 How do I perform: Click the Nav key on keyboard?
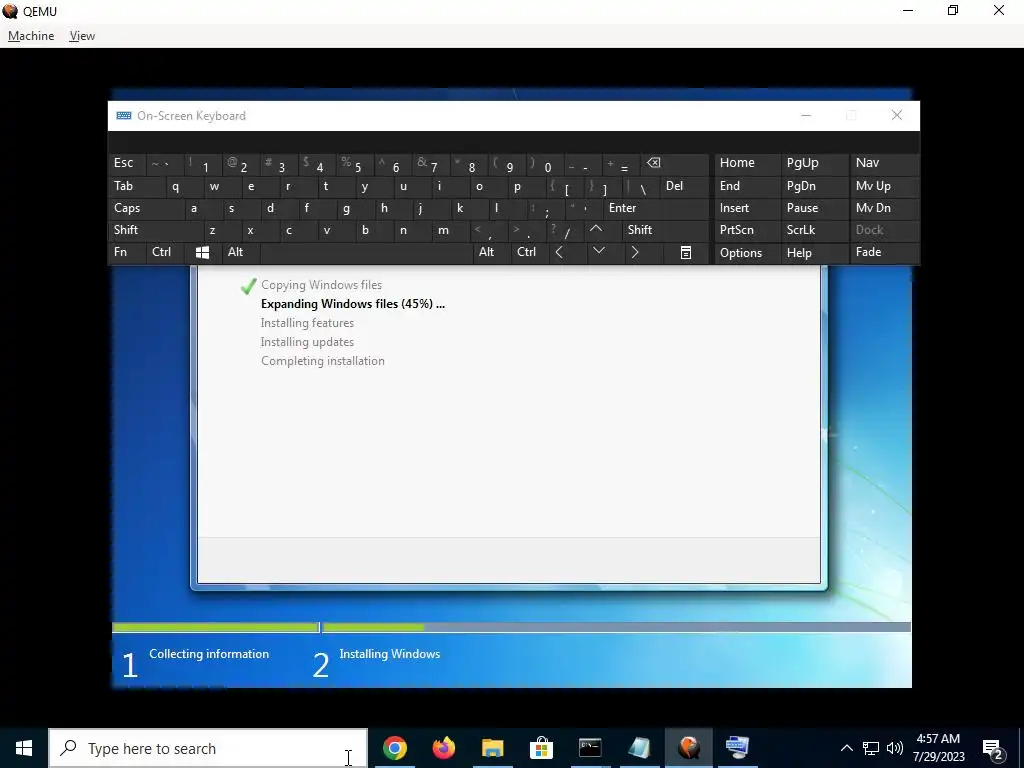[884, 164]
